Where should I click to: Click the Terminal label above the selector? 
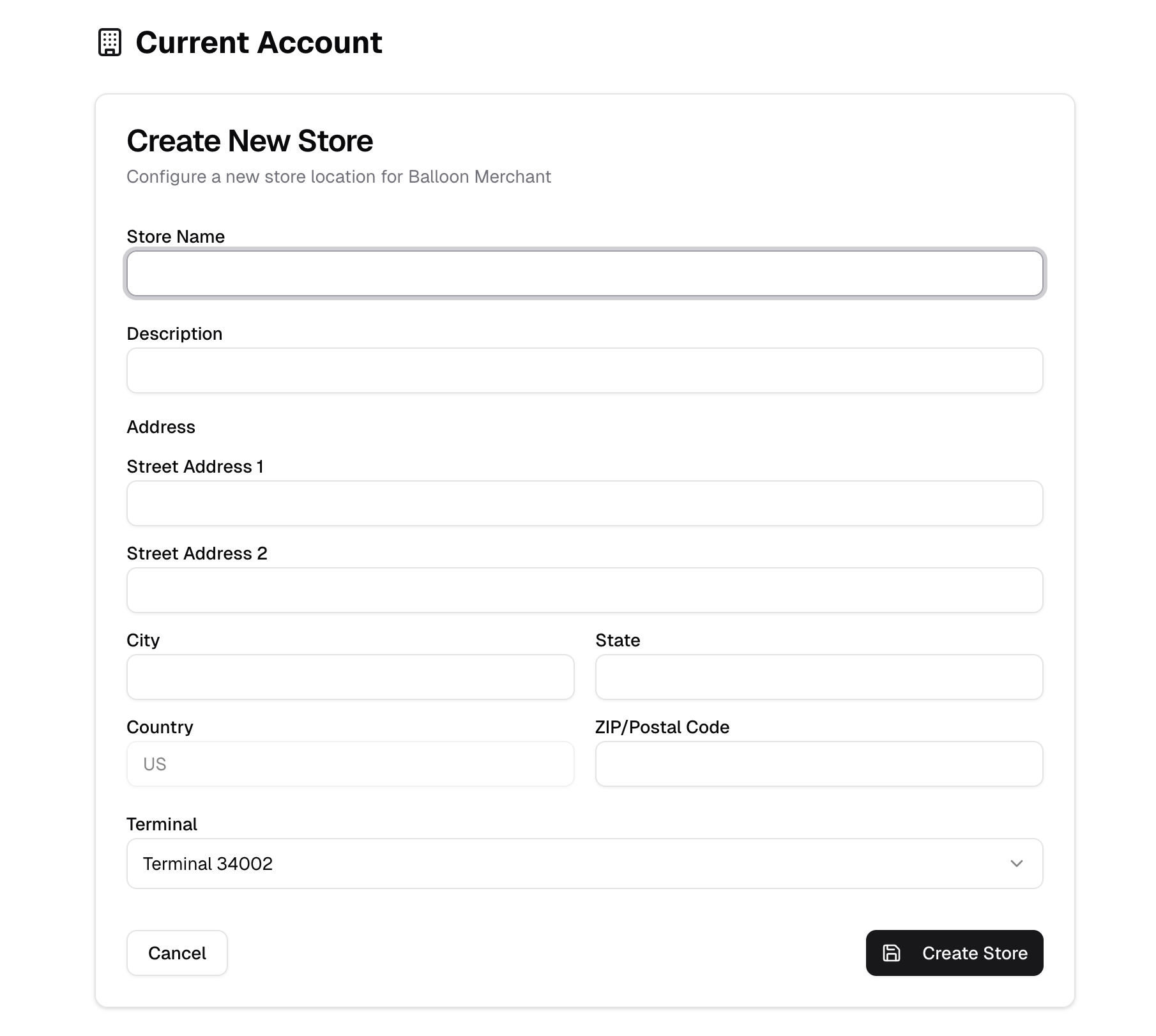point(162,824)
